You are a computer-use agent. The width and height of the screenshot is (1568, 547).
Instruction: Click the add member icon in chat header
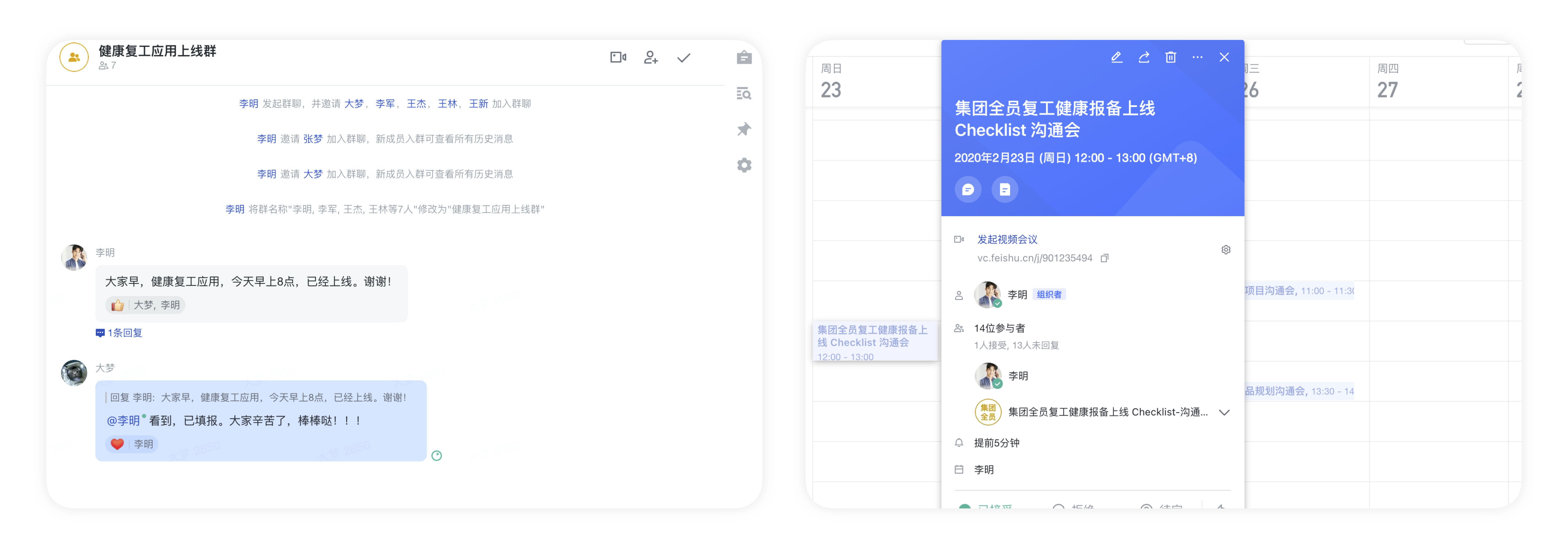pos(651,57)
